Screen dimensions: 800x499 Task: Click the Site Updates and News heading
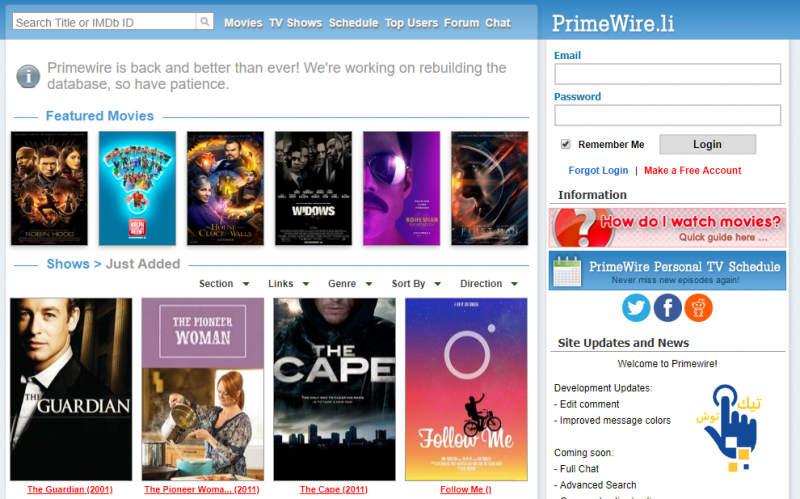point(623,343)
